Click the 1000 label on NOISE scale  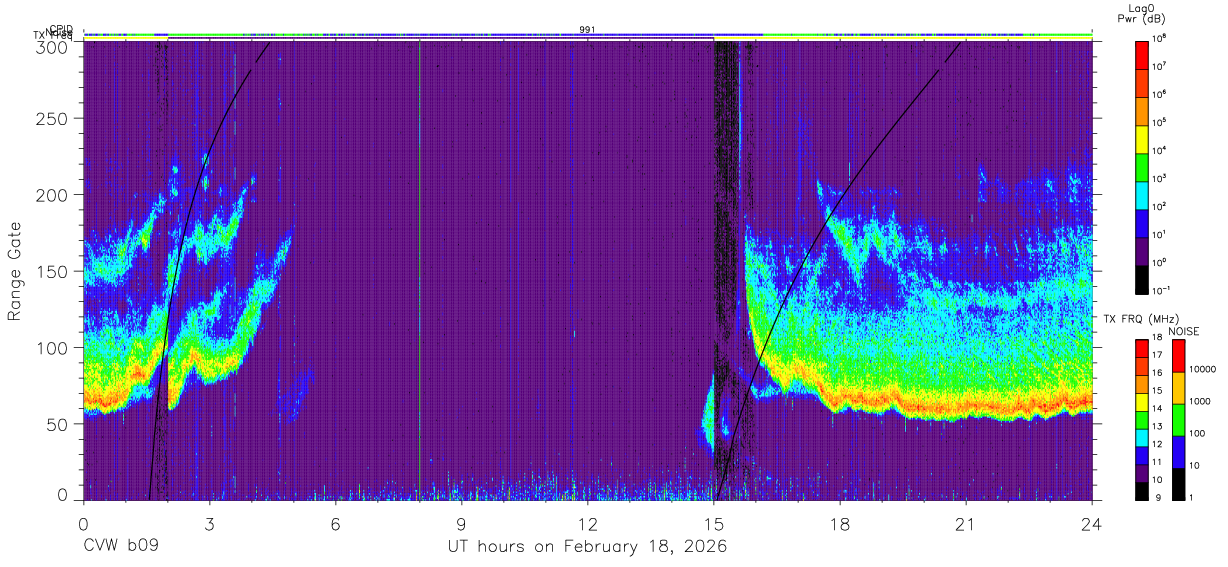(1201, 402)
